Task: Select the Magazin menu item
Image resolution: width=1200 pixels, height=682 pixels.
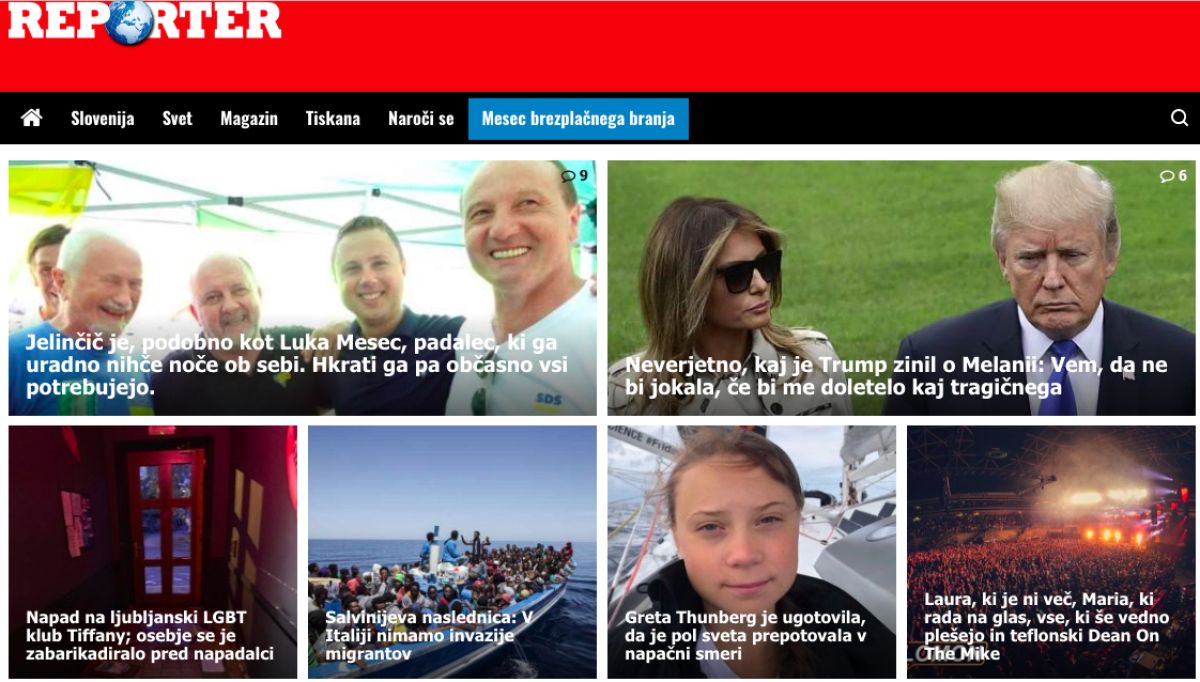Action: (249, 118)
